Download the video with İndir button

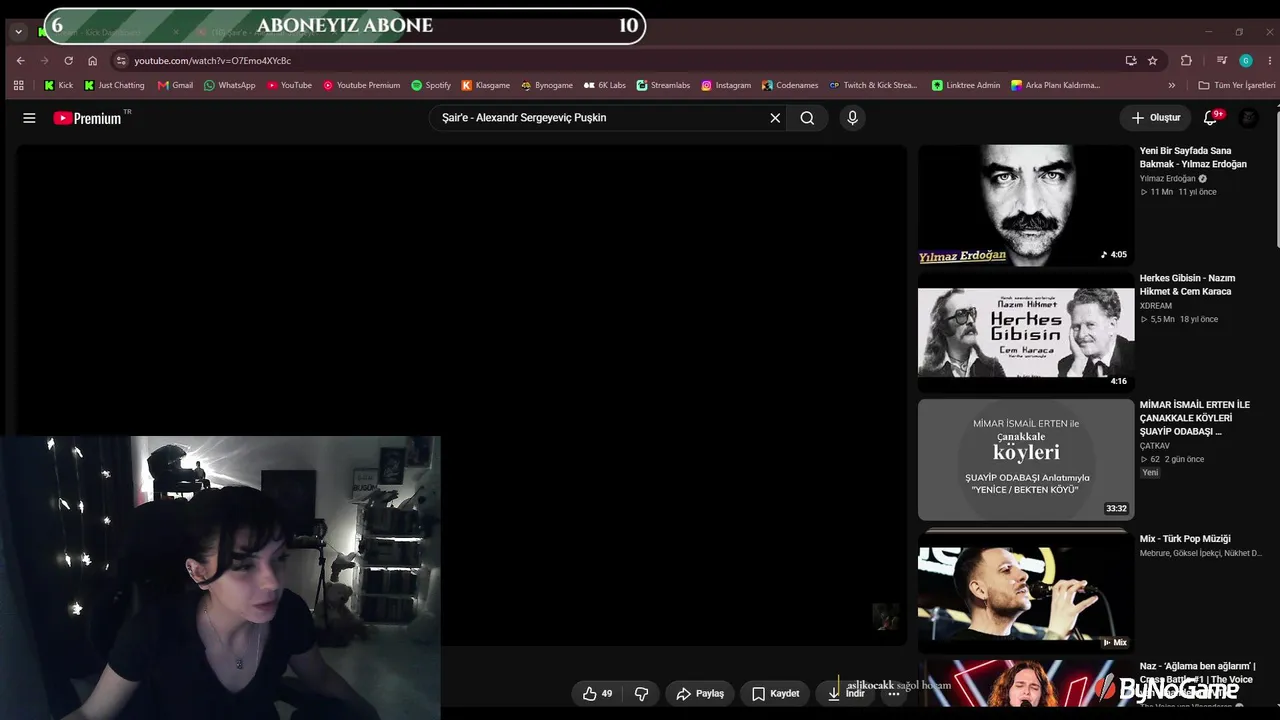pos(846,693)
